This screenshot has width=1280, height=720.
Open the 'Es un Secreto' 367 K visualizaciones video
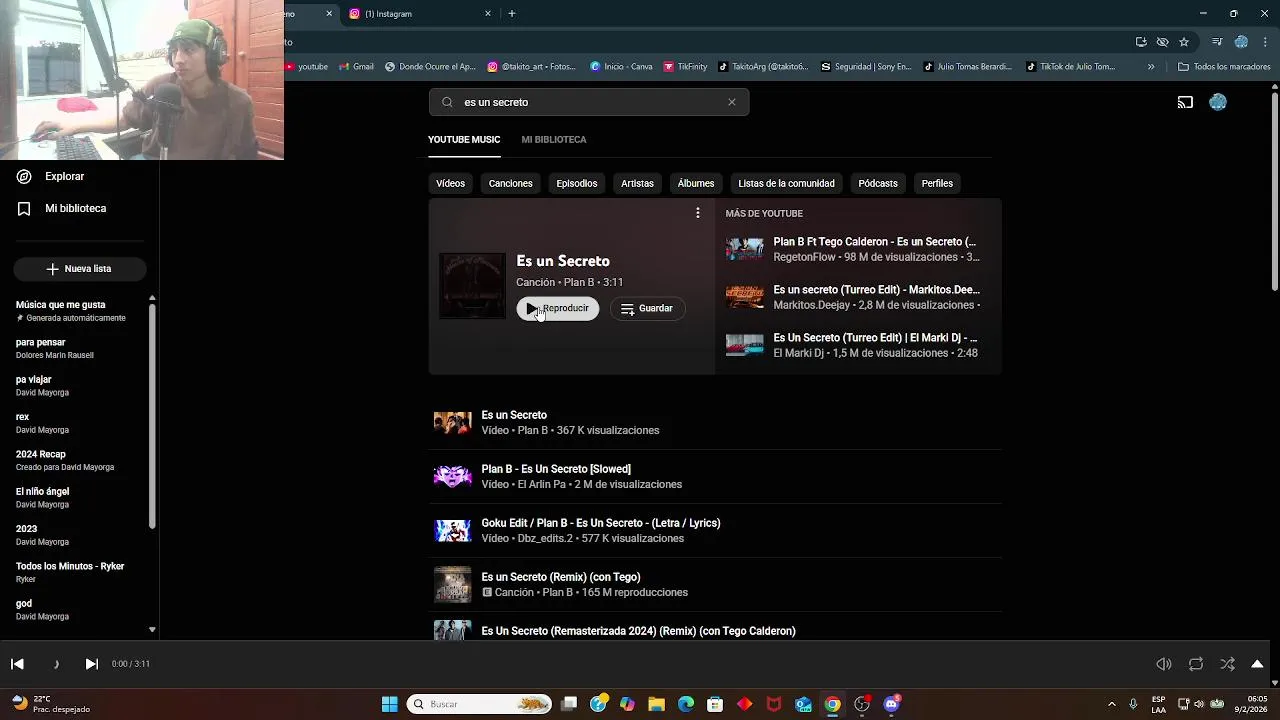[x=715, y=423]
